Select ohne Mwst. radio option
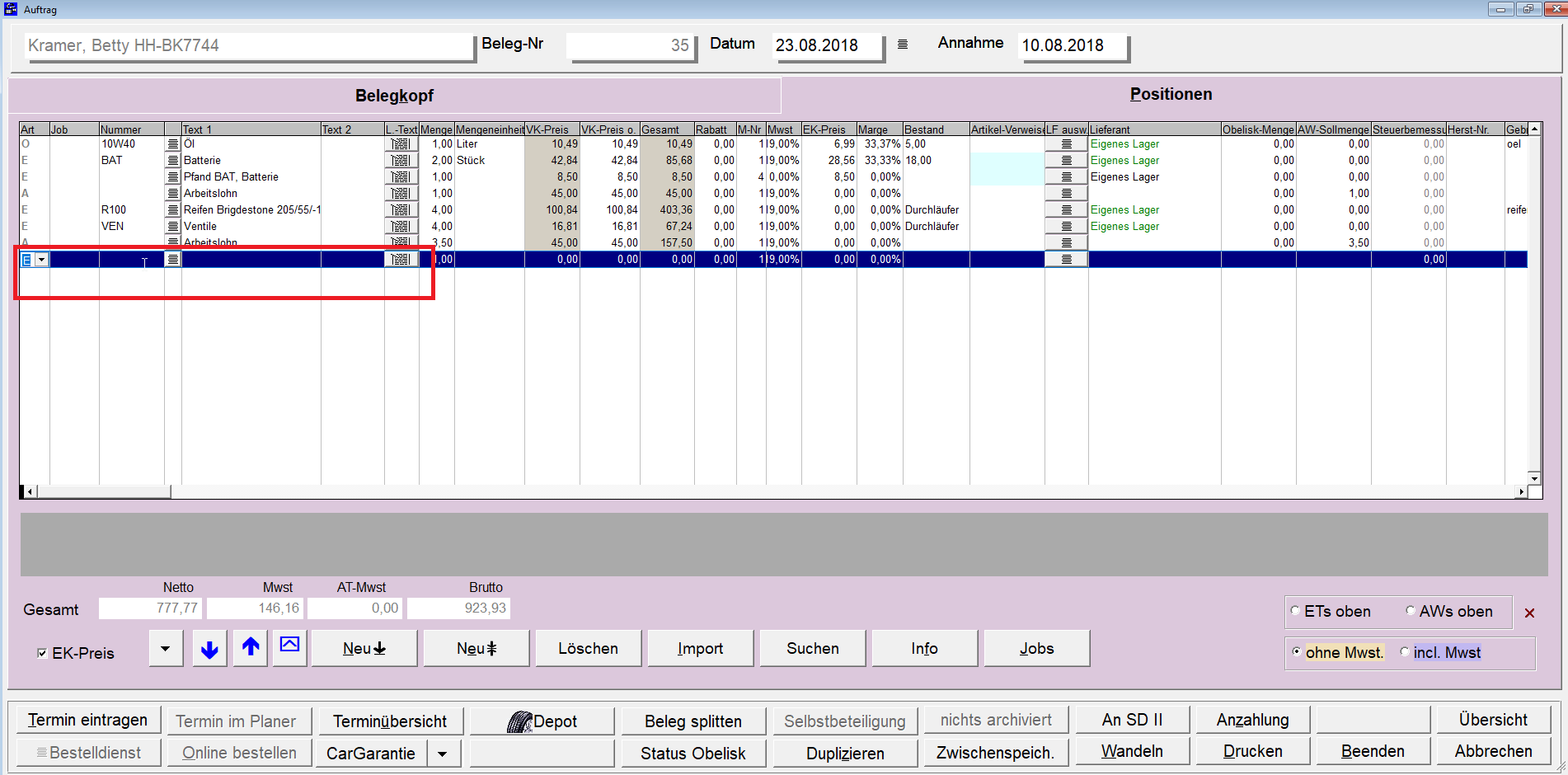Viewport: 1568px width, 775px height. [1296, 651]
